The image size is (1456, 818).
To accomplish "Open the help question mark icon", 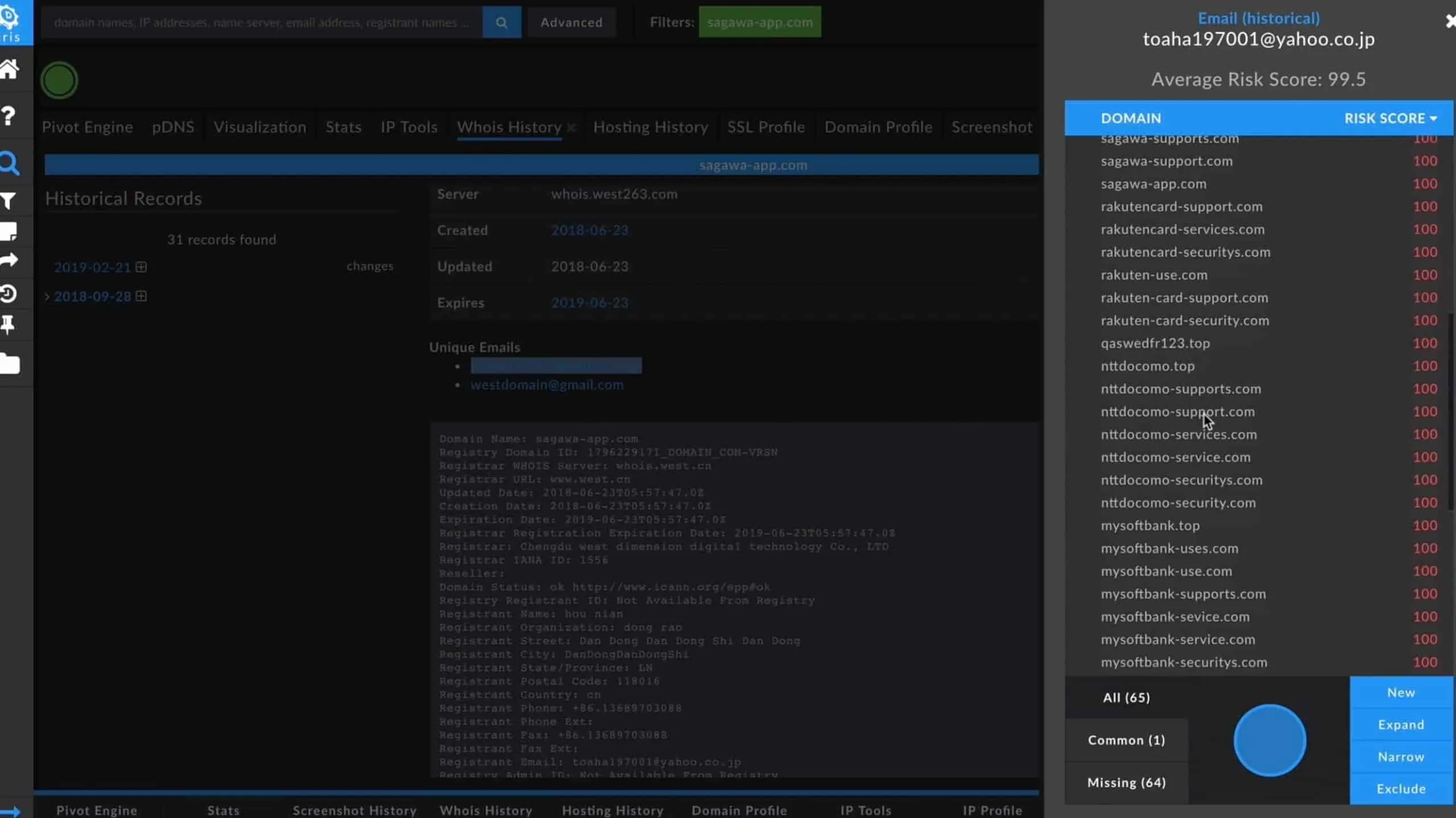I will (x=9, y=116).
